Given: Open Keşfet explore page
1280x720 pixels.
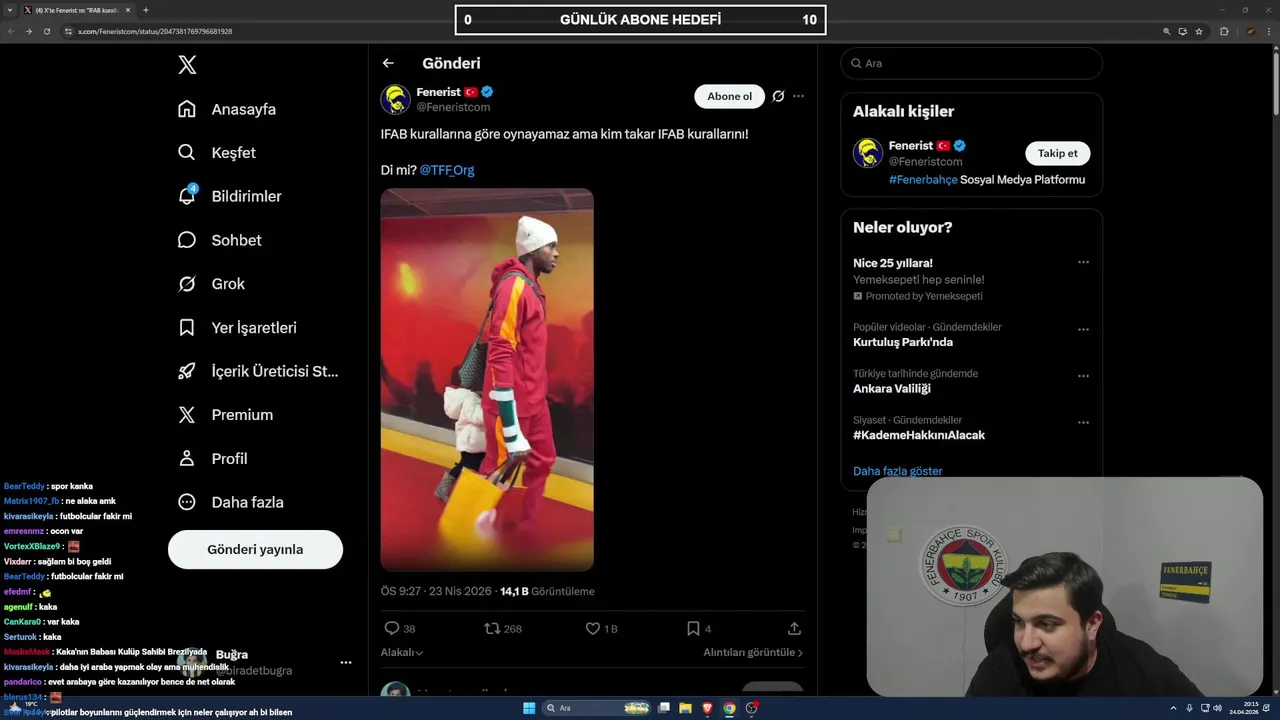Looking at the screenshot, I should click(x=217, y=153).
